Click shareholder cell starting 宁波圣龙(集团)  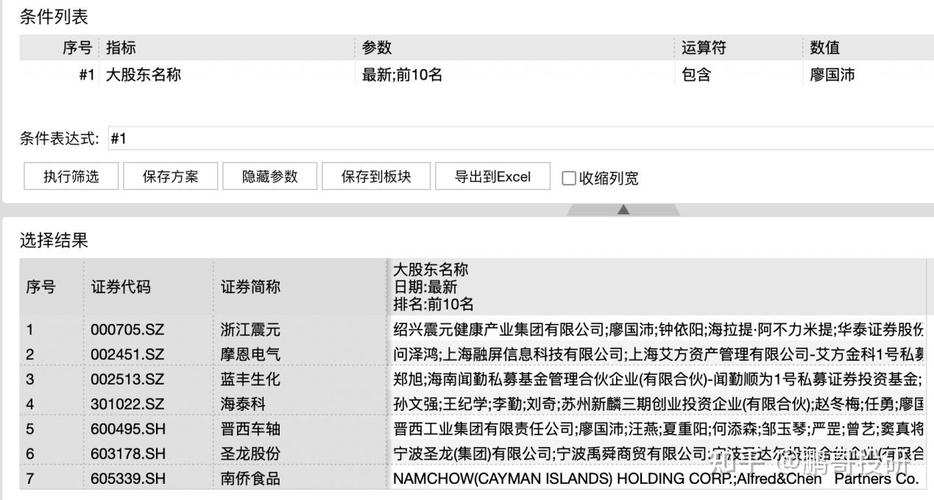tap(658, 454)
